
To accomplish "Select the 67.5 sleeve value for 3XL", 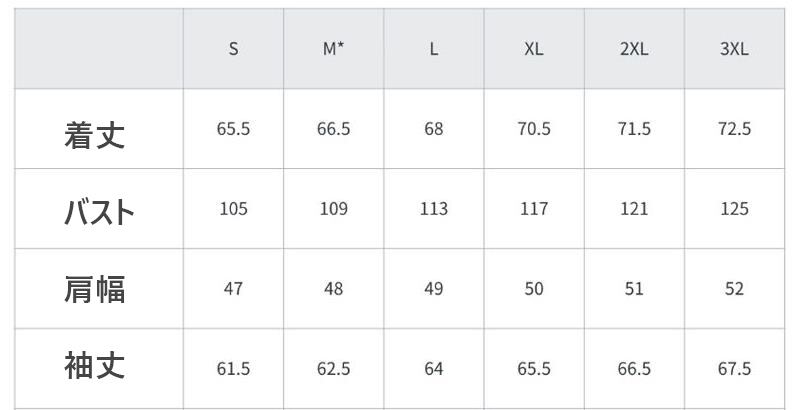I will click(x=734, y=369).
